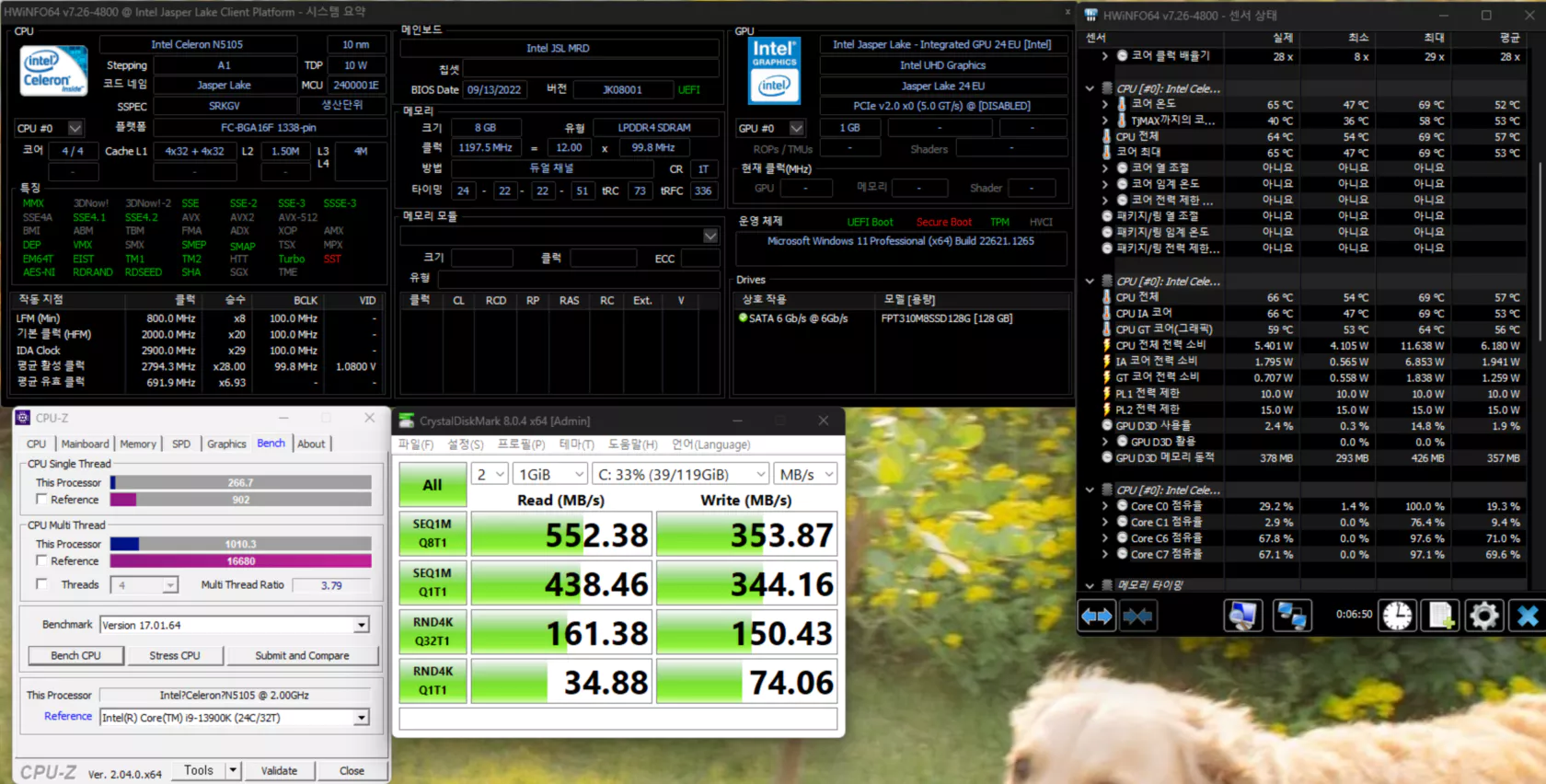Viewport: 1546px width, 784px height.
Task: Enable the Reference checkbox under CPU Single Thread
Action: coord(41,500)
